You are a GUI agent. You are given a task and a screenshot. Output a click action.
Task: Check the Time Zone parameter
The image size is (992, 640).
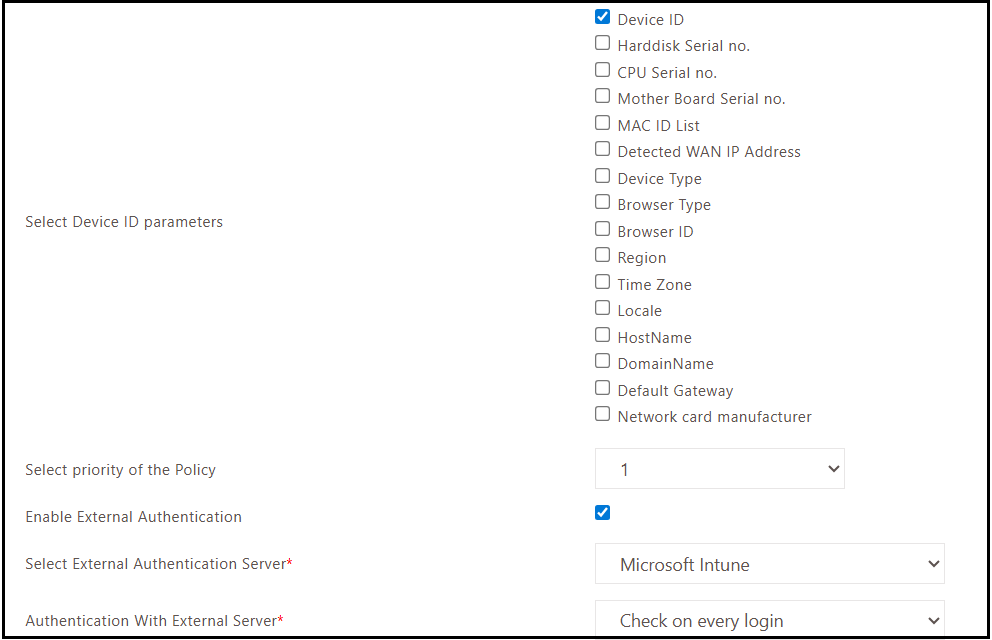[x=602, y=282]
